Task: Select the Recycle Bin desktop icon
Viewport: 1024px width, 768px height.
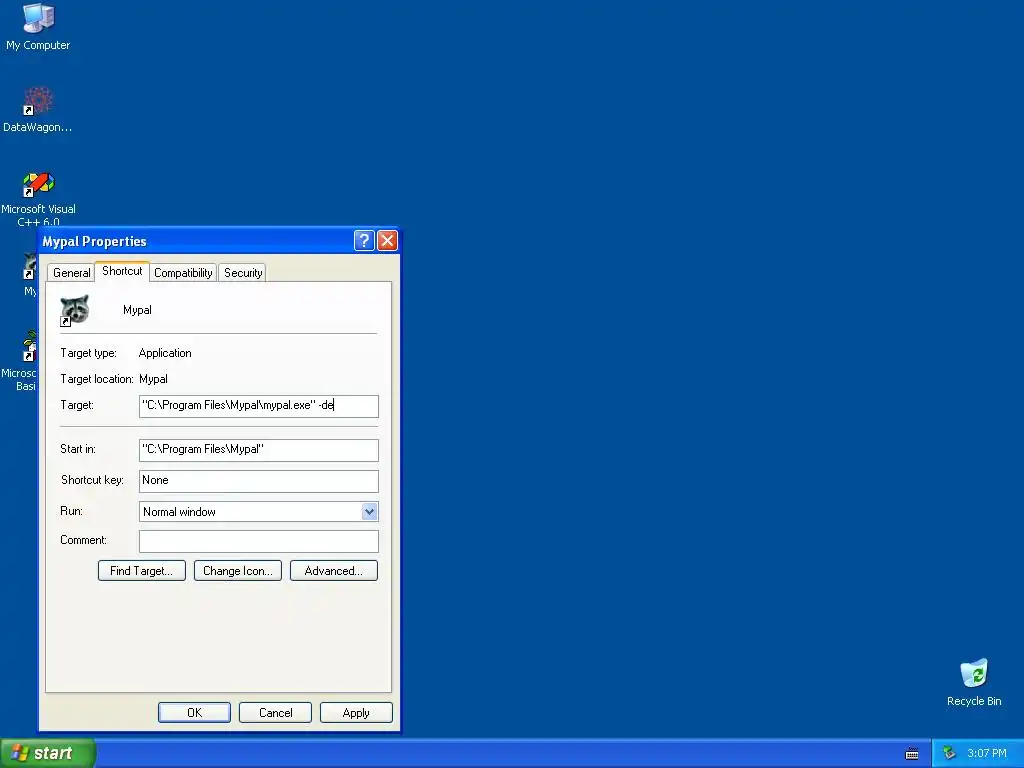Action: 974,682
